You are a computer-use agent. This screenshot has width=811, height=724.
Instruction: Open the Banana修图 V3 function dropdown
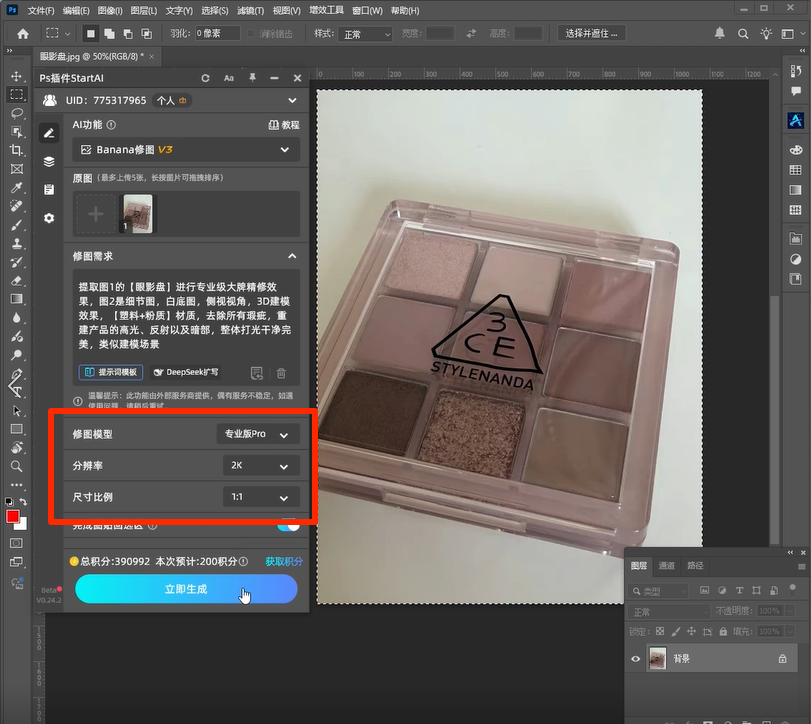pos(186,150)
